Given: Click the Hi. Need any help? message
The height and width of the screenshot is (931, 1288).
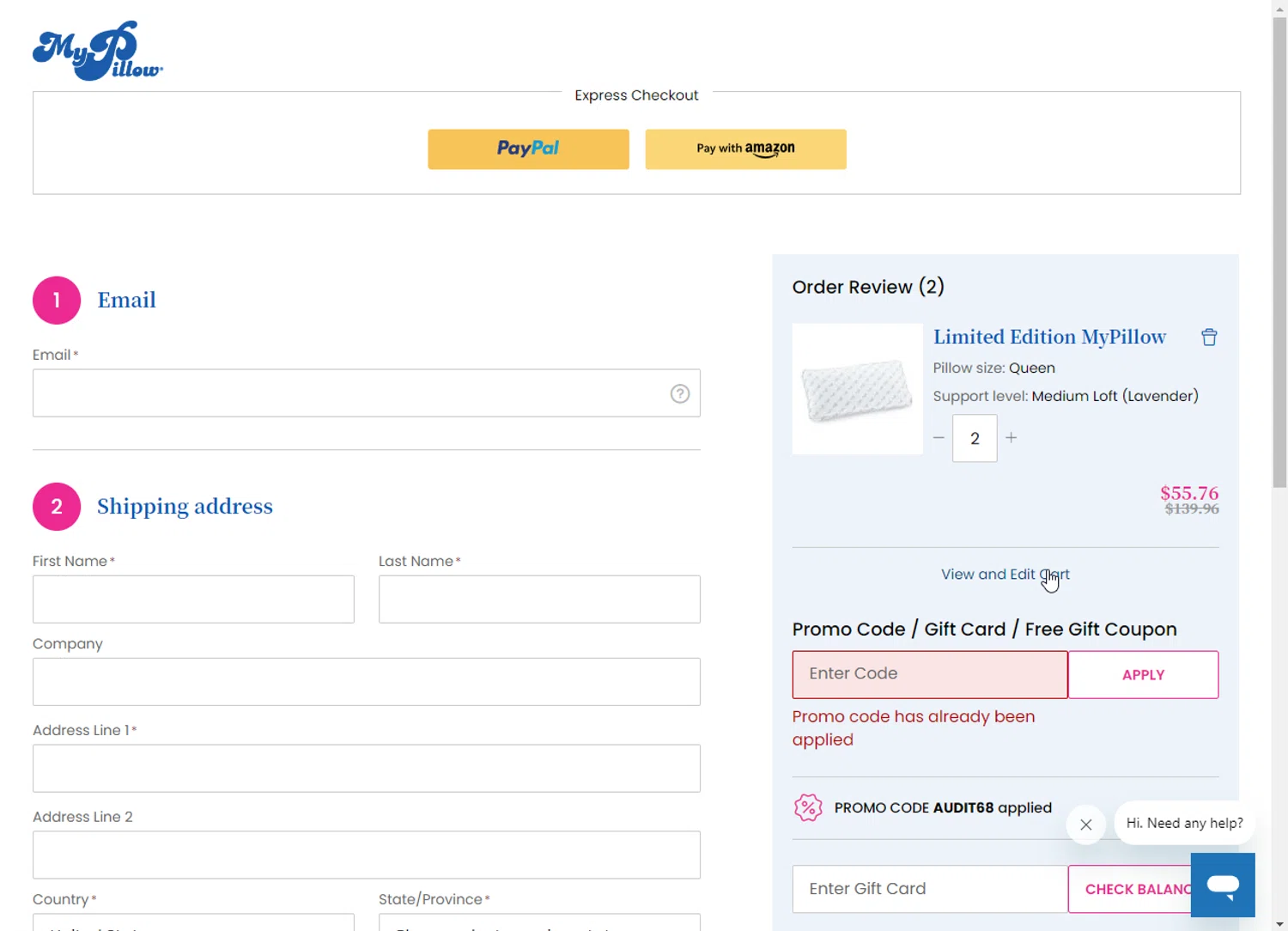Looking at the screenshot, I should (1184, 823).
